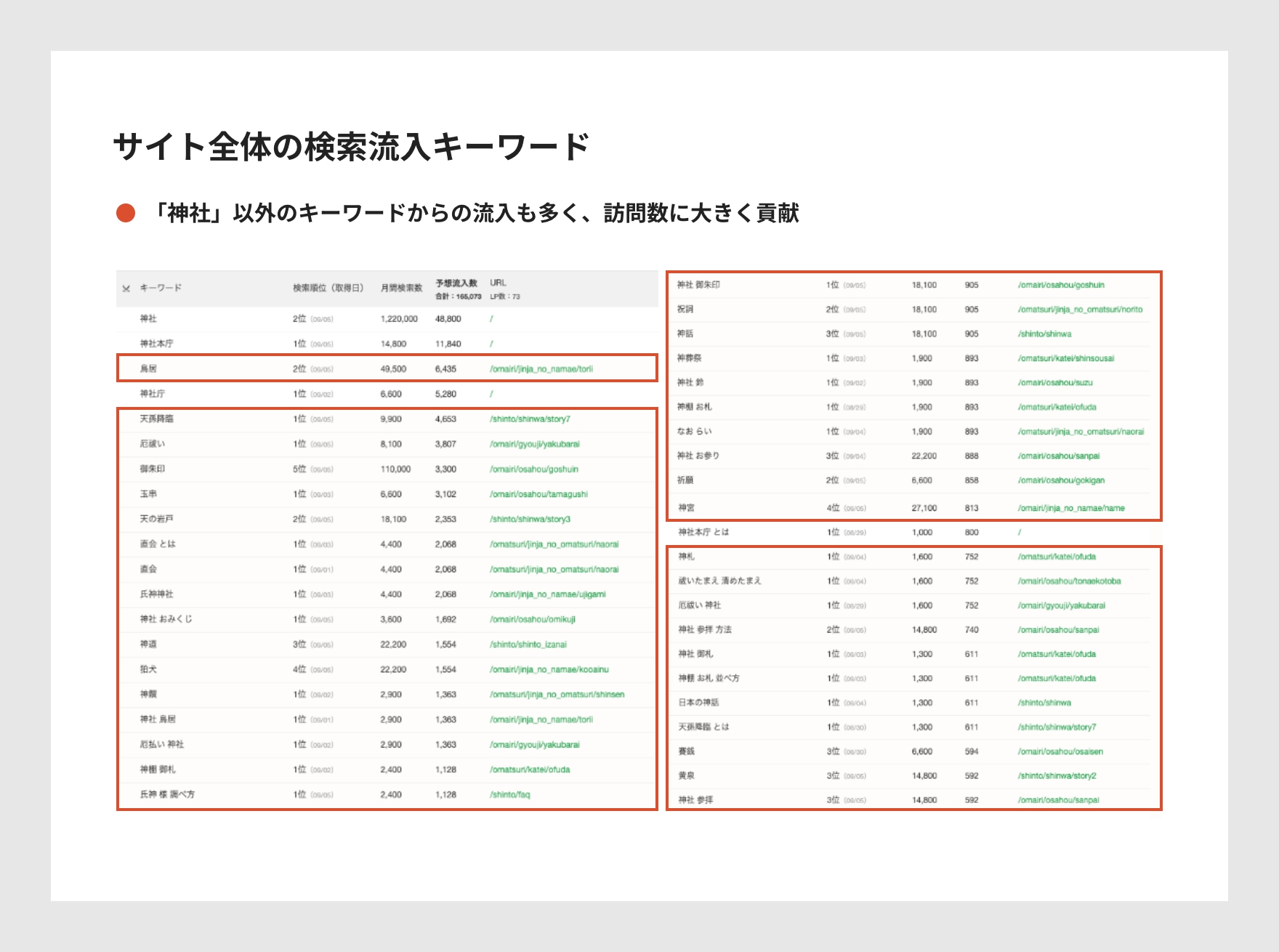Select the 神社 keyword in first row
The image size is (1279, 952).
(148, 319)
